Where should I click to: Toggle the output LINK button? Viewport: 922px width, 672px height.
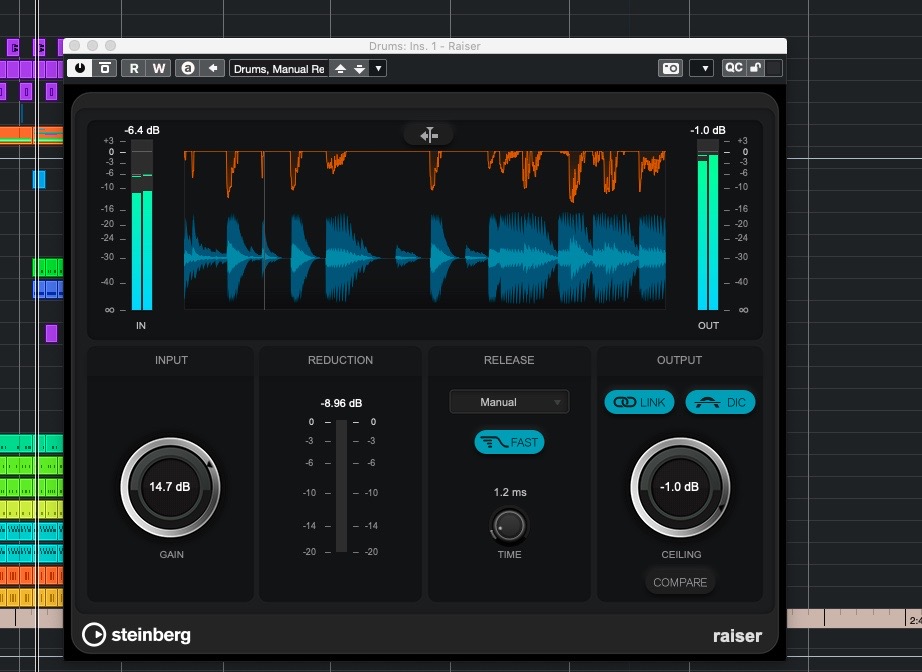point(639,402)
